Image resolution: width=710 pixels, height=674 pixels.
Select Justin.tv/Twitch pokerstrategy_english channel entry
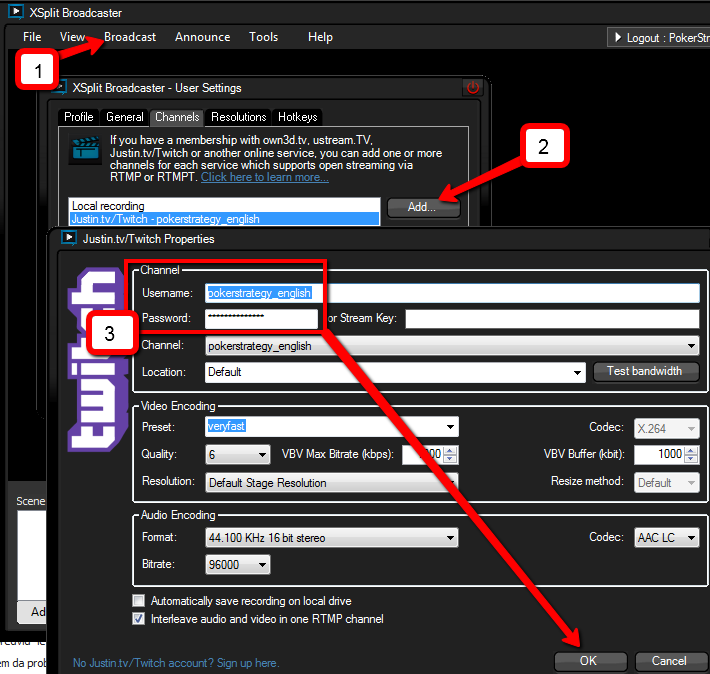(224, 219)
